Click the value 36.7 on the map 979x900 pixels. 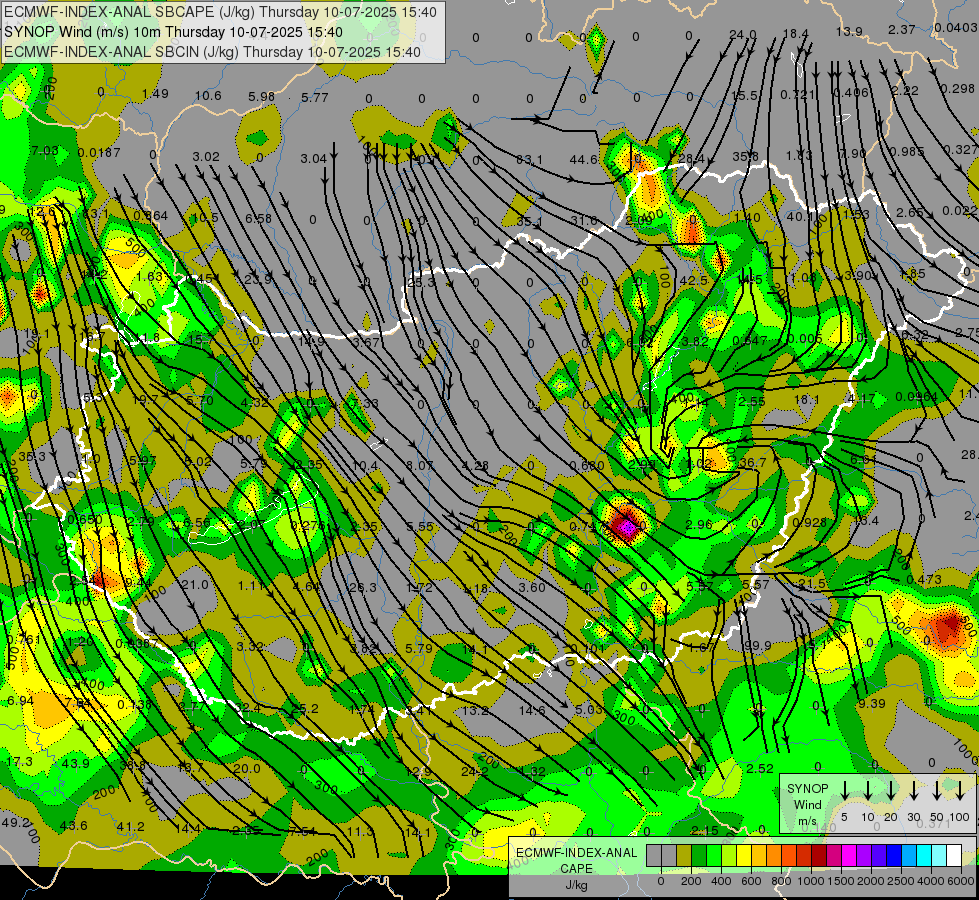coord(752,463)
